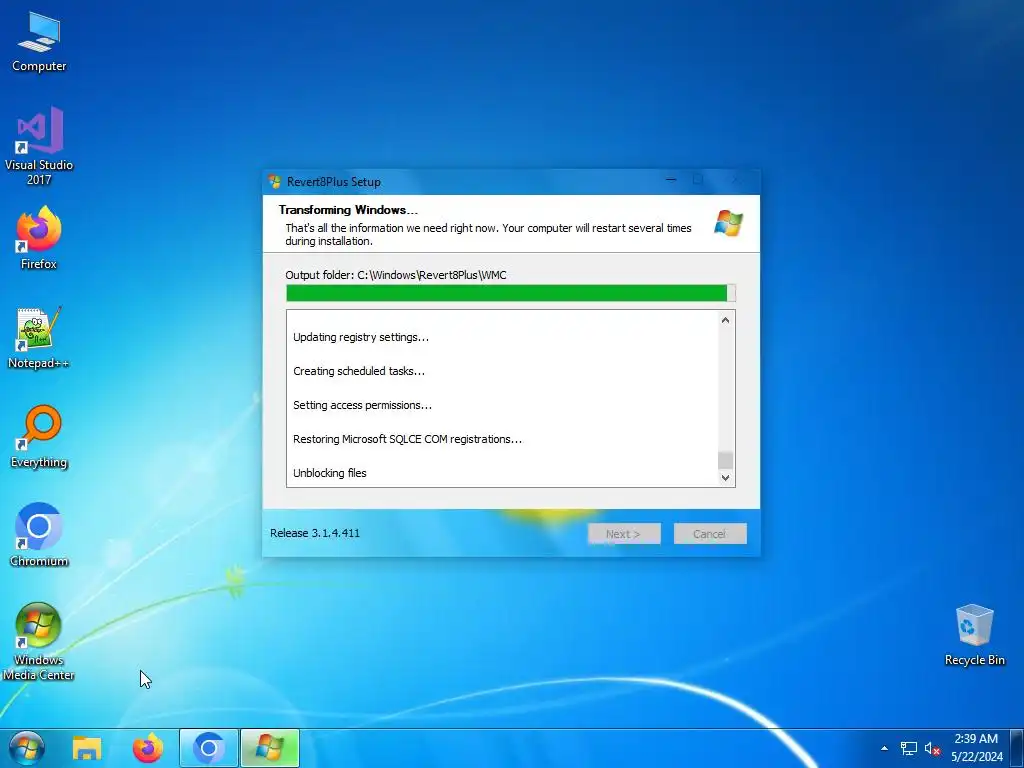Screen dimensions: 1024x768
Task: Show hidden system tray icons
Action: coord(884,748)
